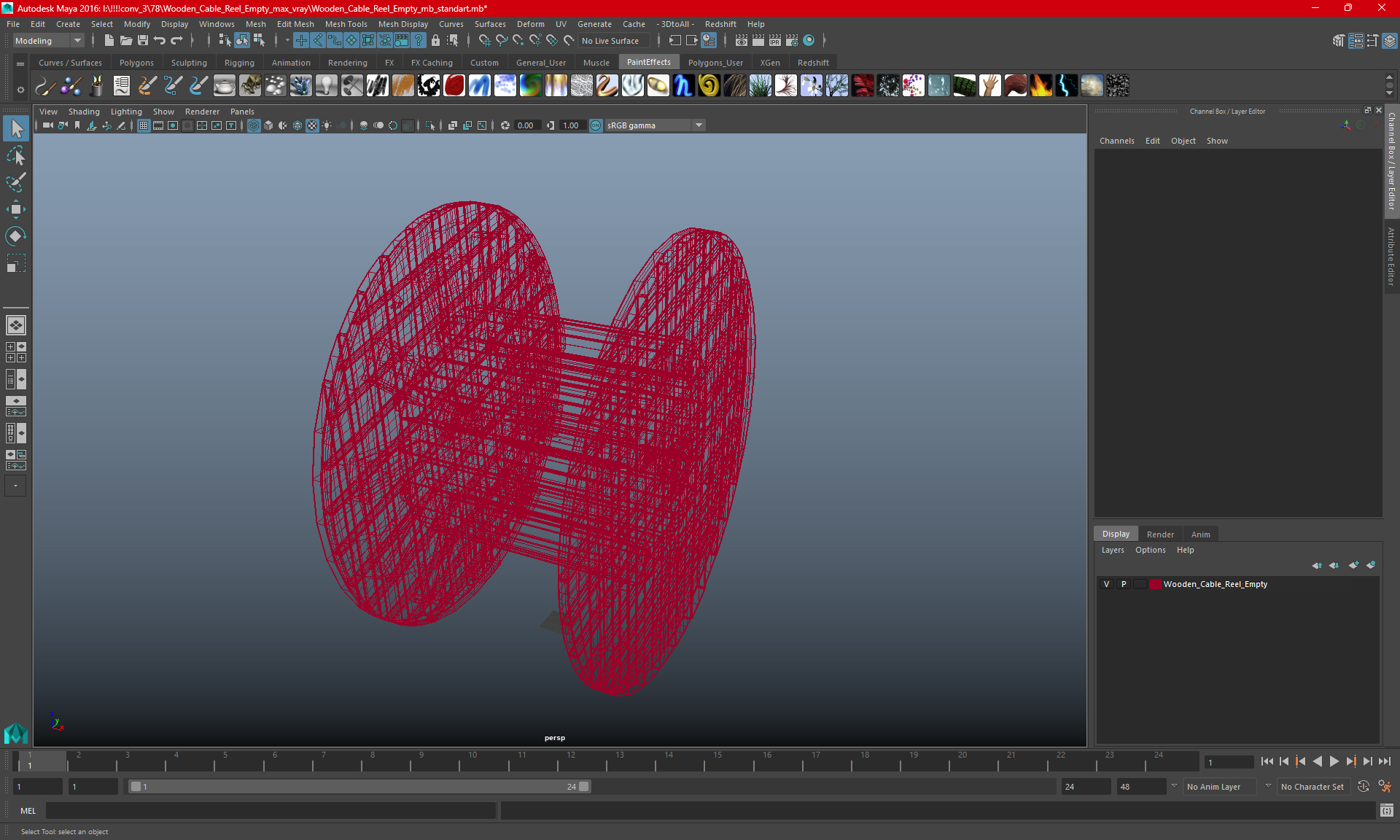
Task: Toggle viewport use all lights button
Action: pos(327,125)
